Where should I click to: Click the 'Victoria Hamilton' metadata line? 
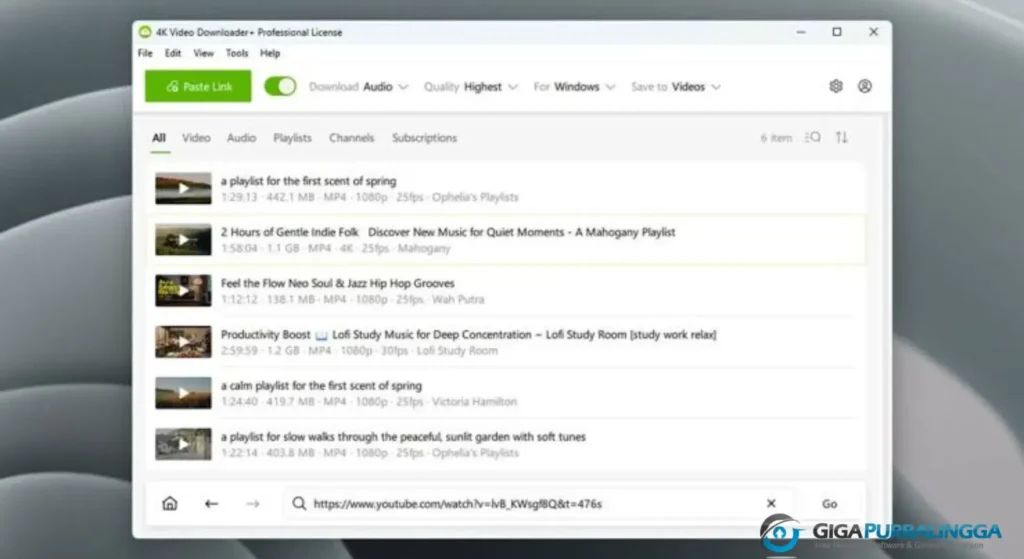369,402
